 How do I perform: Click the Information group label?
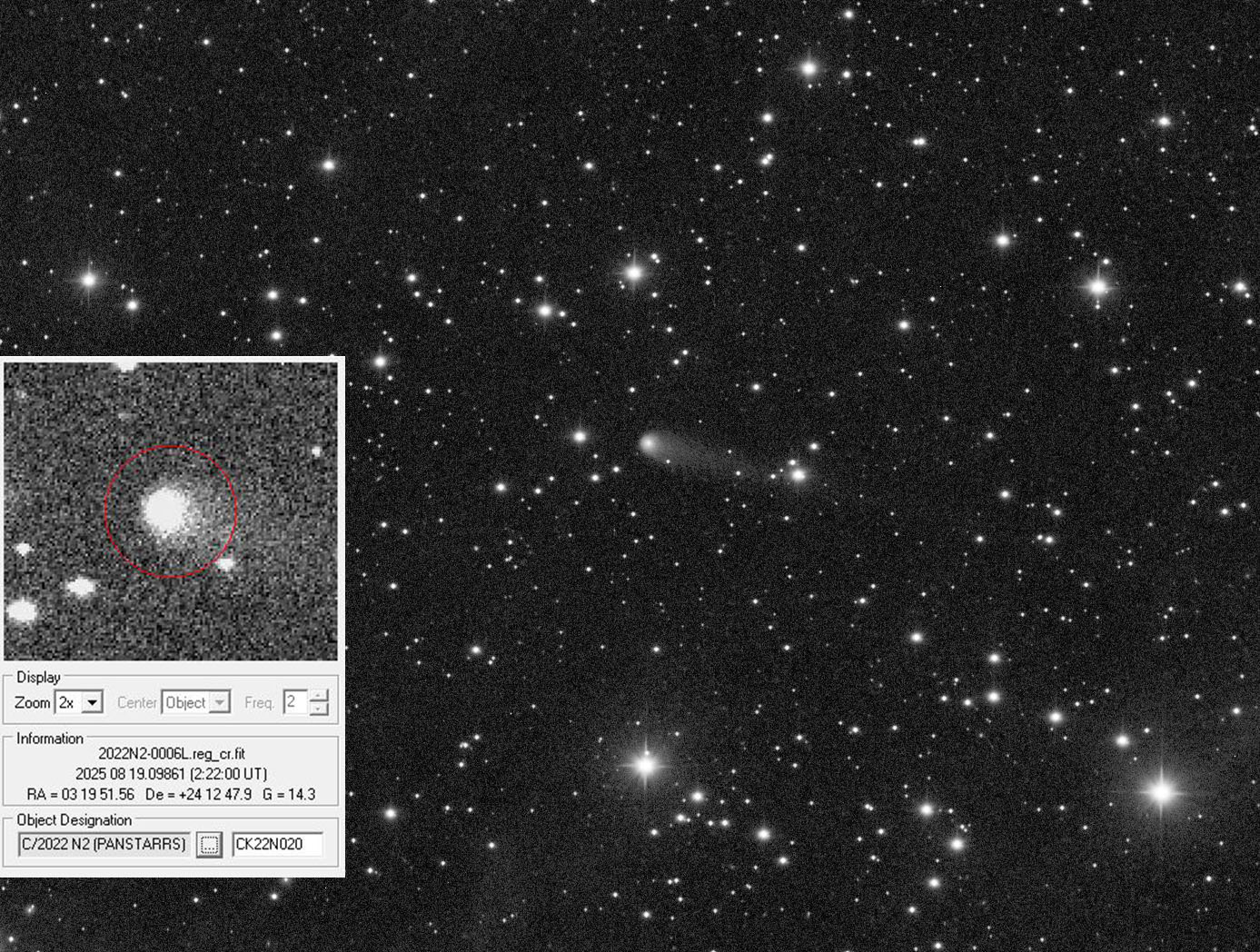50,739
